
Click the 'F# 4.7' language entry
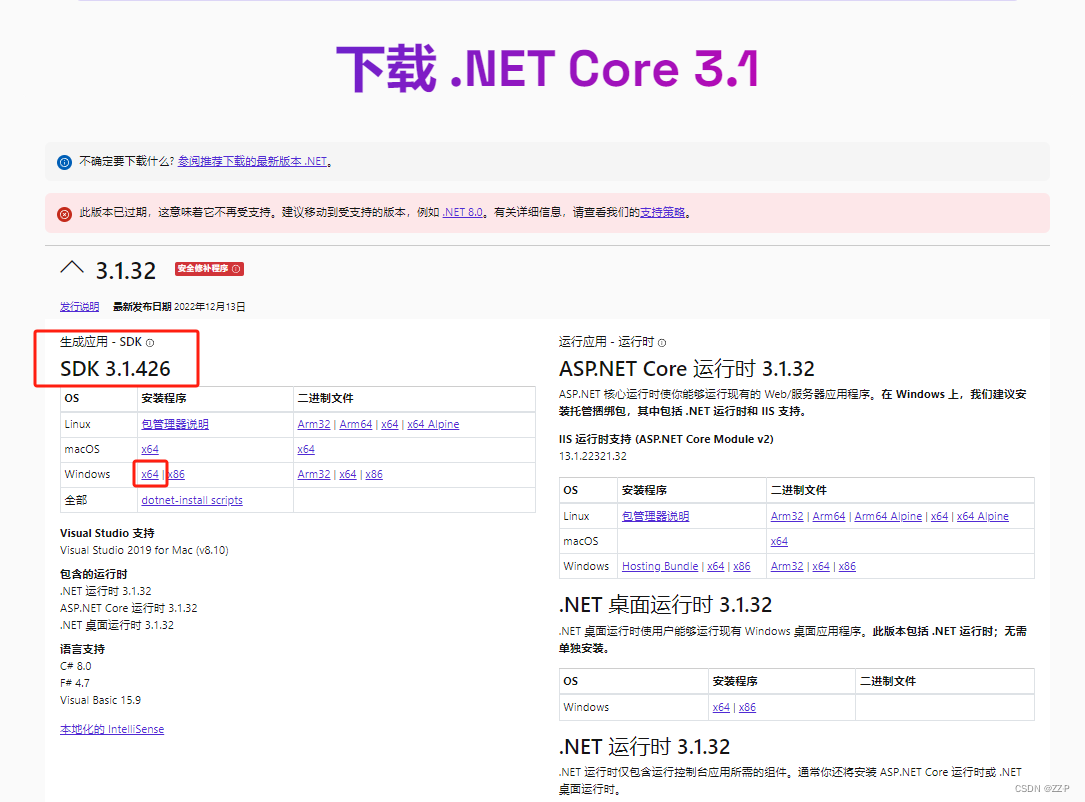coord(75,683)
